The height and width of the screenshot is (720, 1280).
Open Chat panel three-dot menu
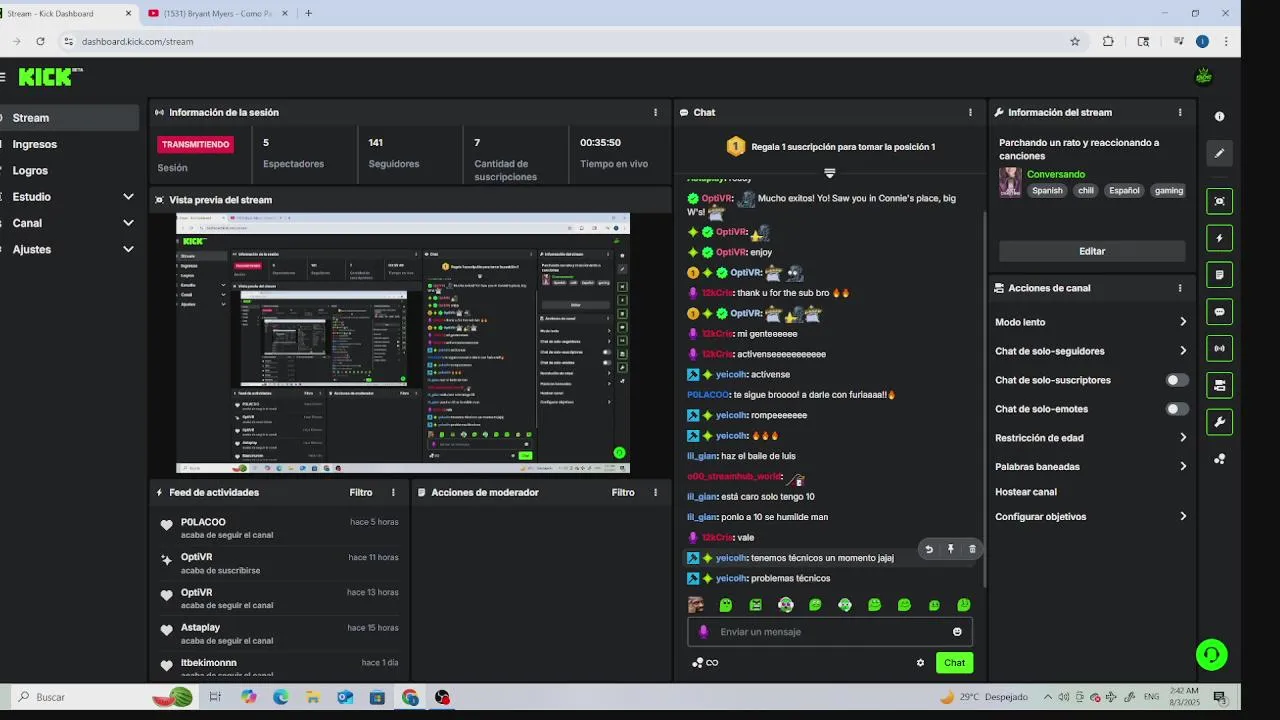pyautogui.click(x=970, y=112)
